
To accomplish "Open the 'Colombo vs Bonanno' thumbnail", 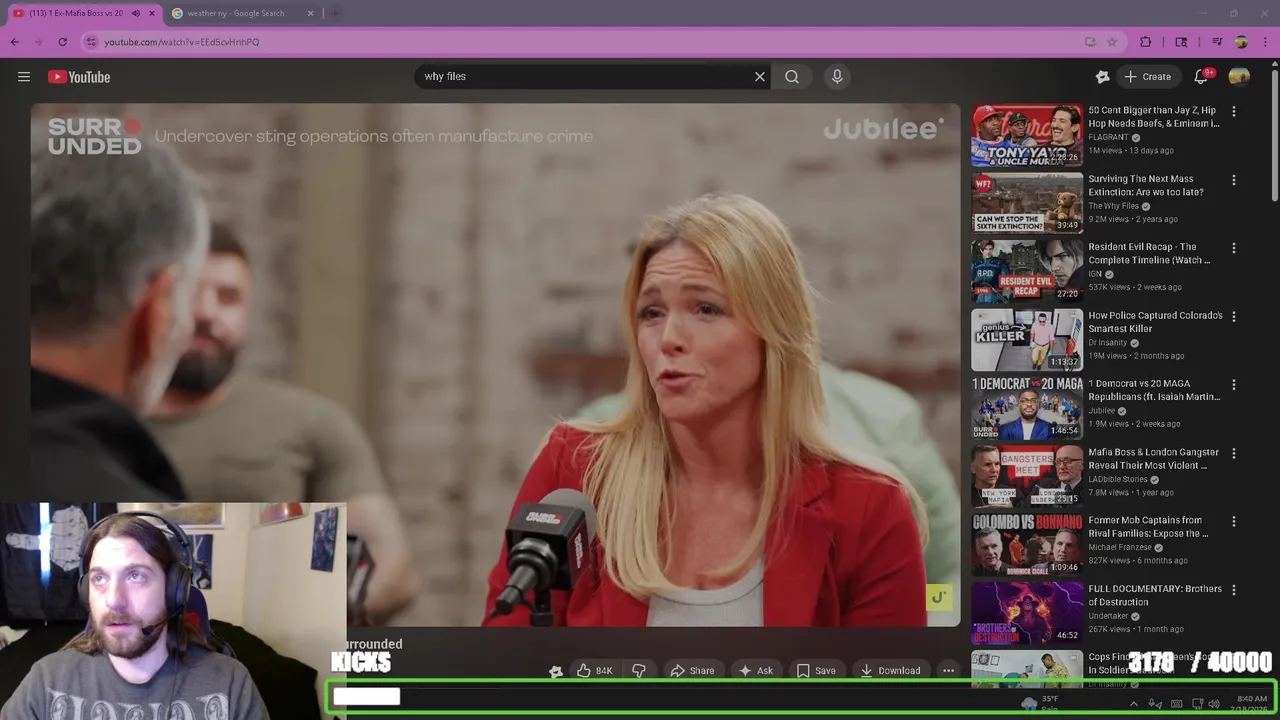I will (1027, 545).
